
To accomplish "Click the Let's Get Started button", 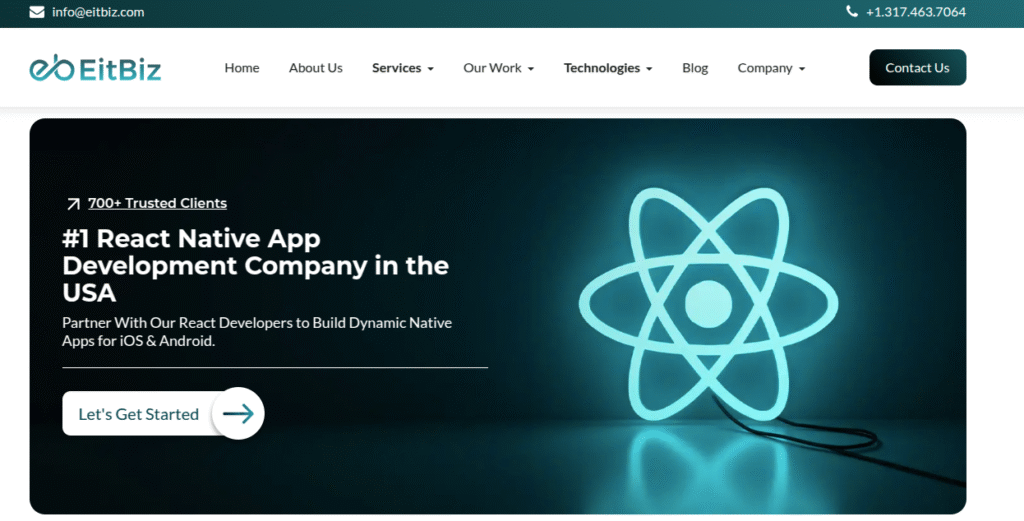I will pyautogui.click(x=139, y=414).
